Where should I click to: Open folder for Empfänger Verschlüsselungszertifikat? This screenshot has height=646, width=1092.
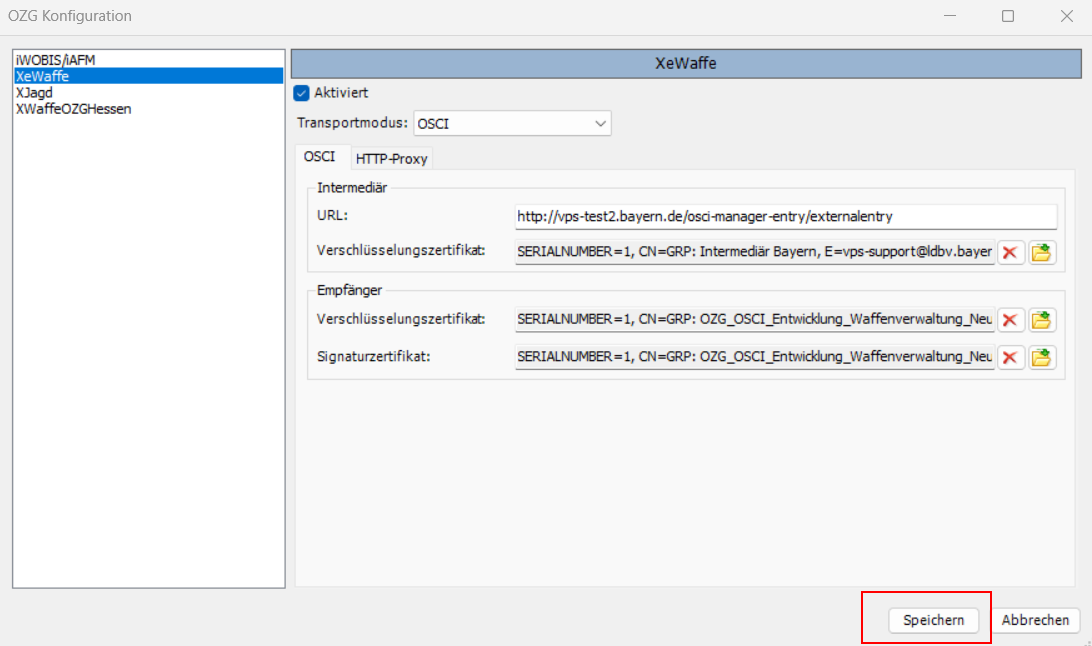[x=1042, y=320]
